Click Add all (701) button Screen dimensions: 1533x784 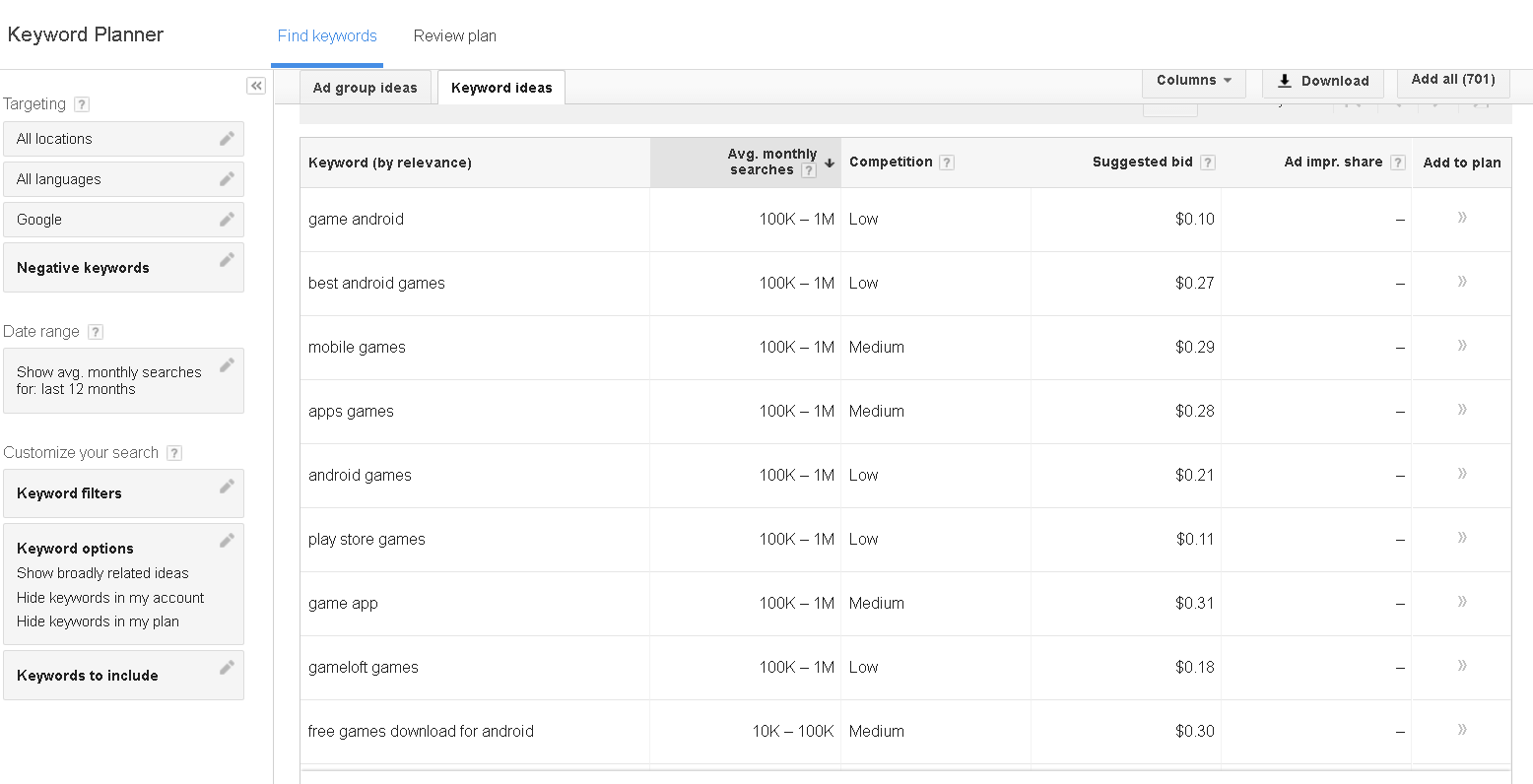point(1452,80)
